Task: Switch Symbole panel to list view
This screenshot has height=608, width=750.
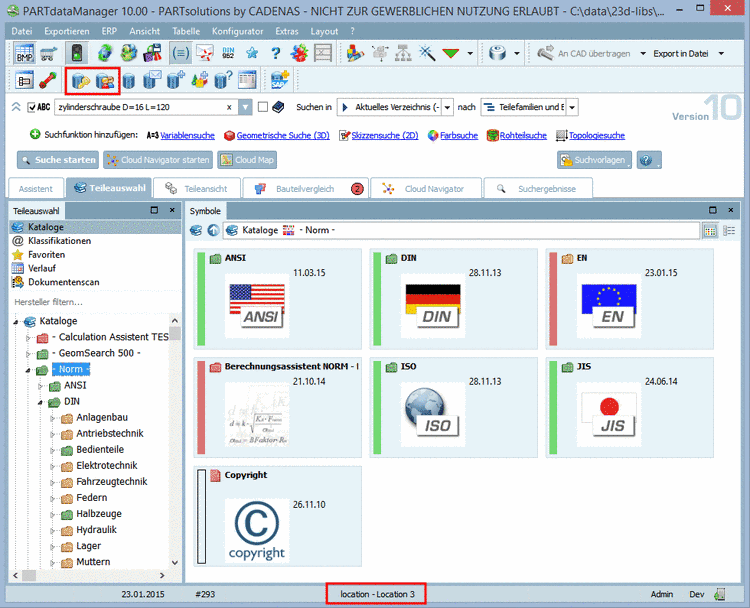Action: click(x=729, y=231)
